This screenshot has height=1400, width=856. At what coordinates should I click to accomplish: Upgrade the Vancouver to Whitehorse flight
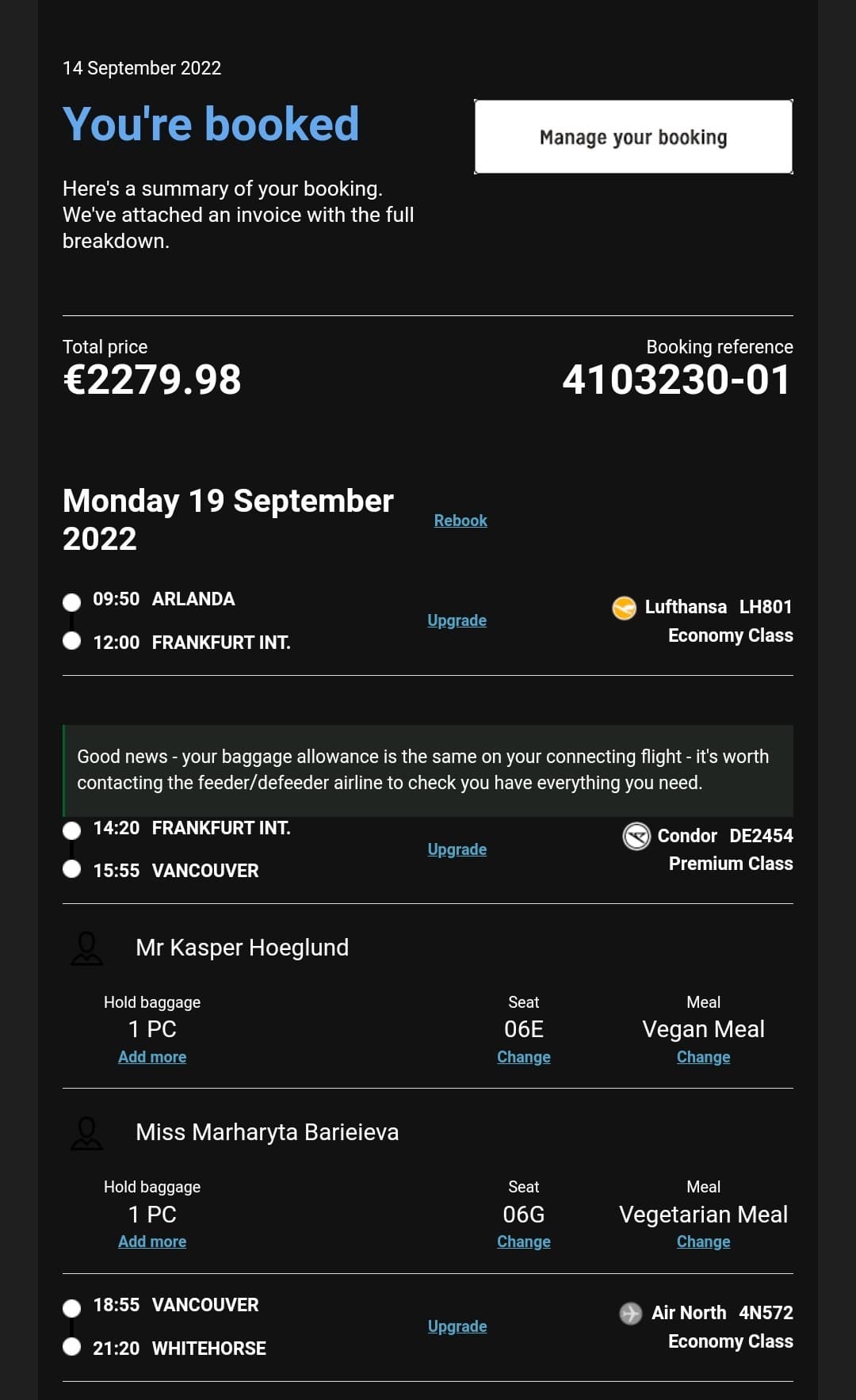point(457,1326)
